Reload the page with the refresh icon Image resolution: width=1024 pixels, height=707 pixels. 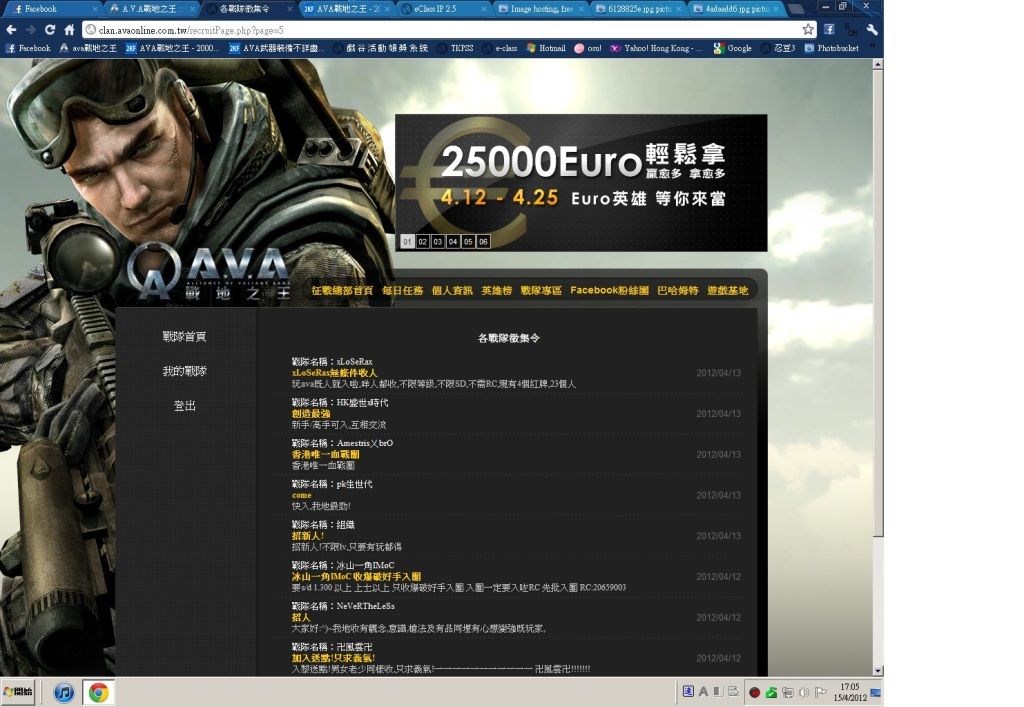coord(50,29)
